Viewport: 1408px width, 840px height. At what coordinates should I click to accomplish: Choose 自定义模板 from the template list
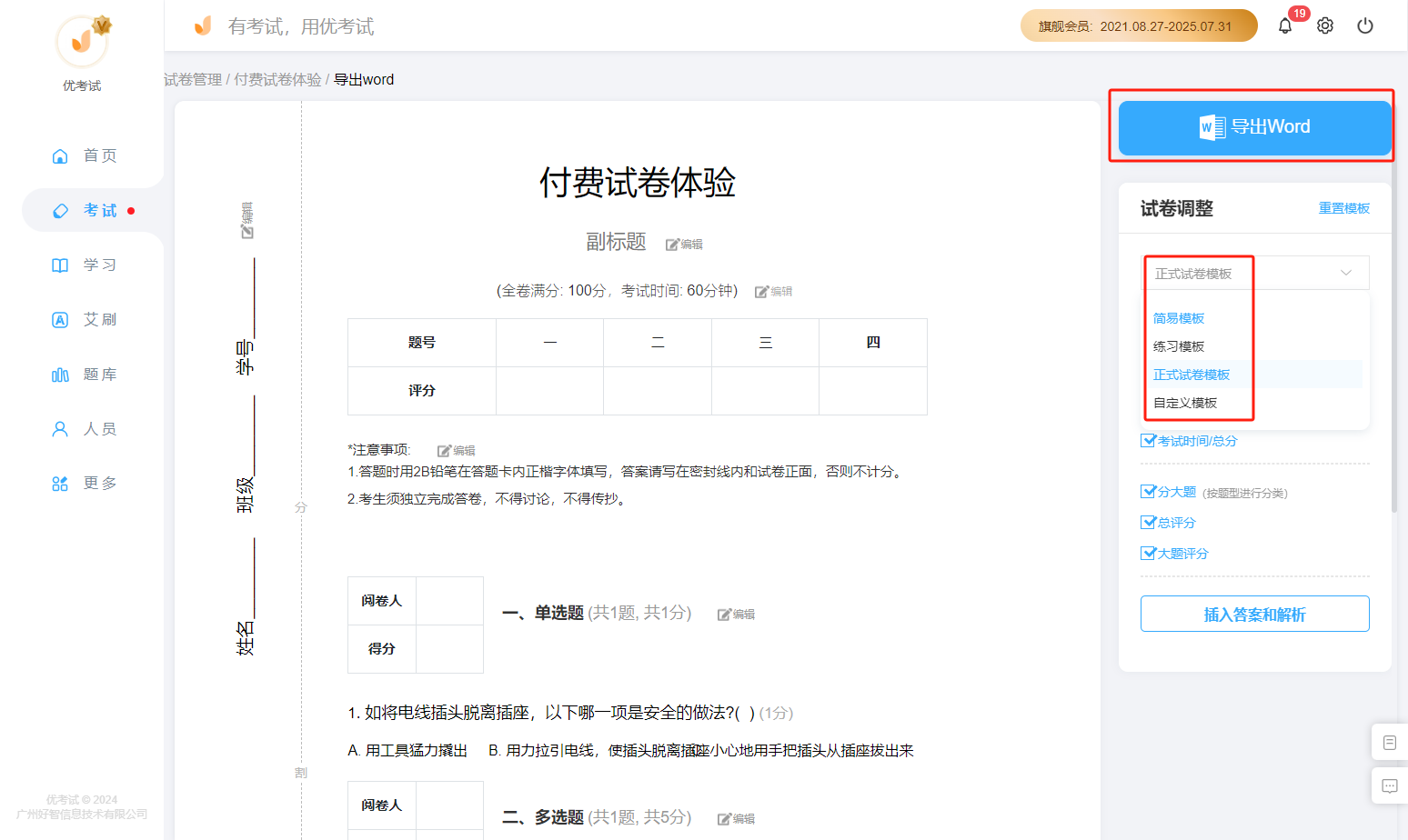(1185, 403)
